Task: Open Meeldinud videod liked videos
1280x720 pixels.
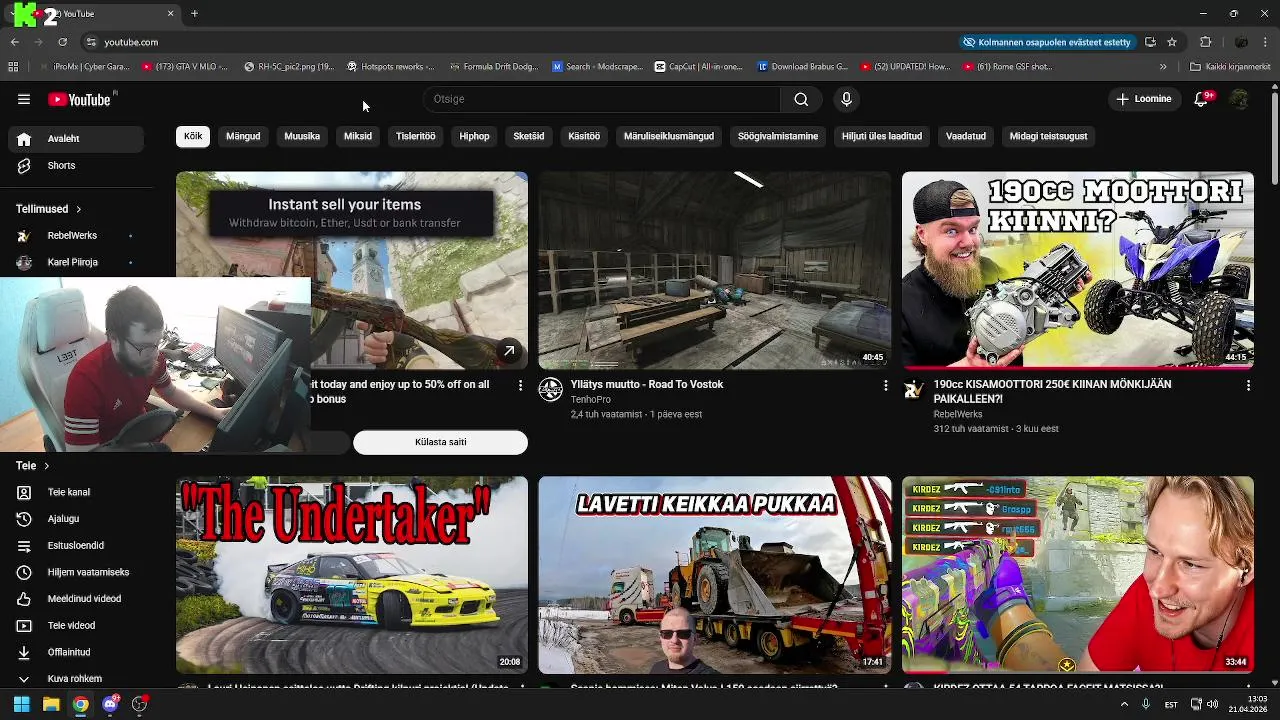Action: tap(76, 599)
